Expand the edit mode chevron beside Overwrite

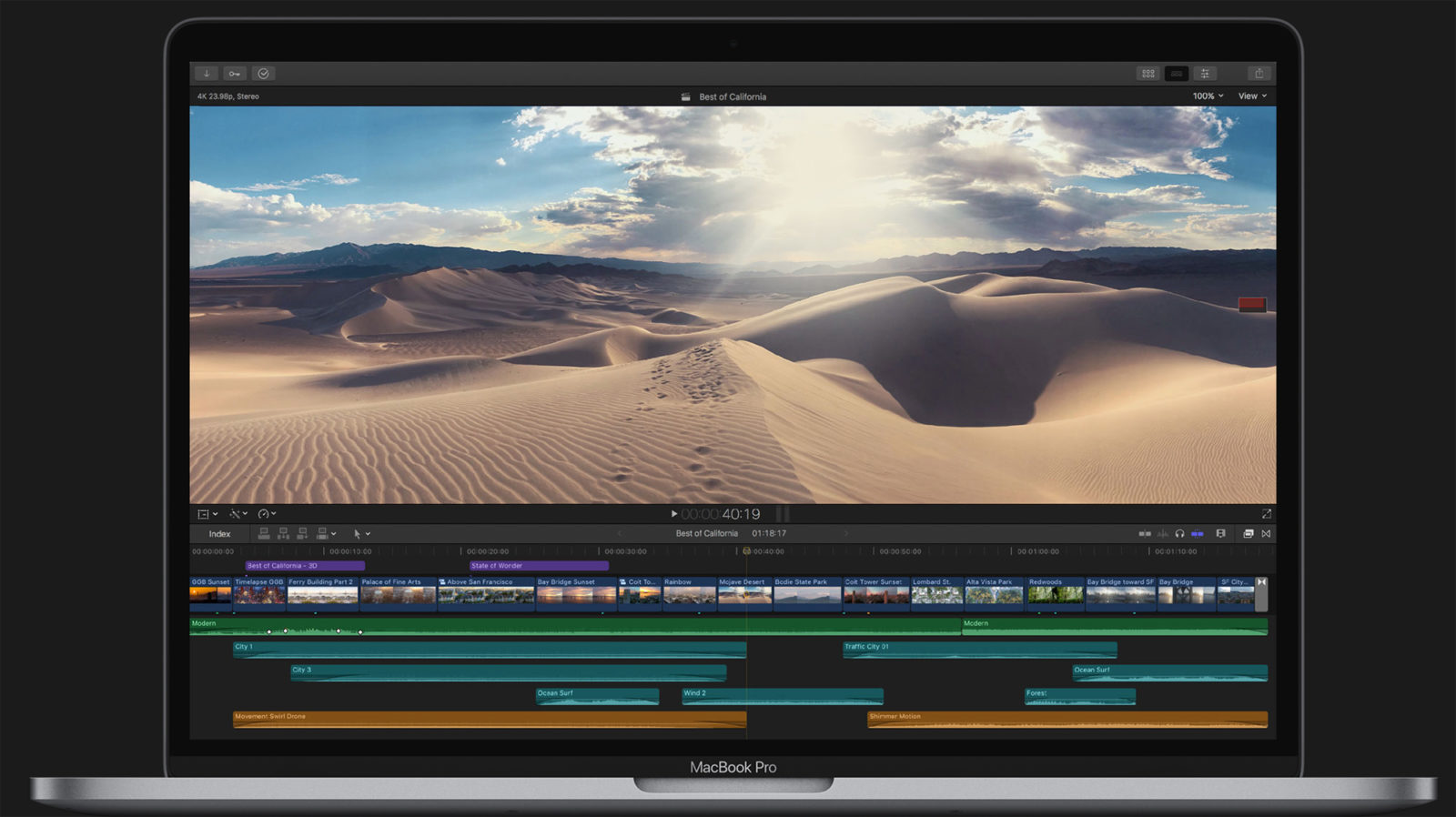pyautogui.click(x=334, y=534)
